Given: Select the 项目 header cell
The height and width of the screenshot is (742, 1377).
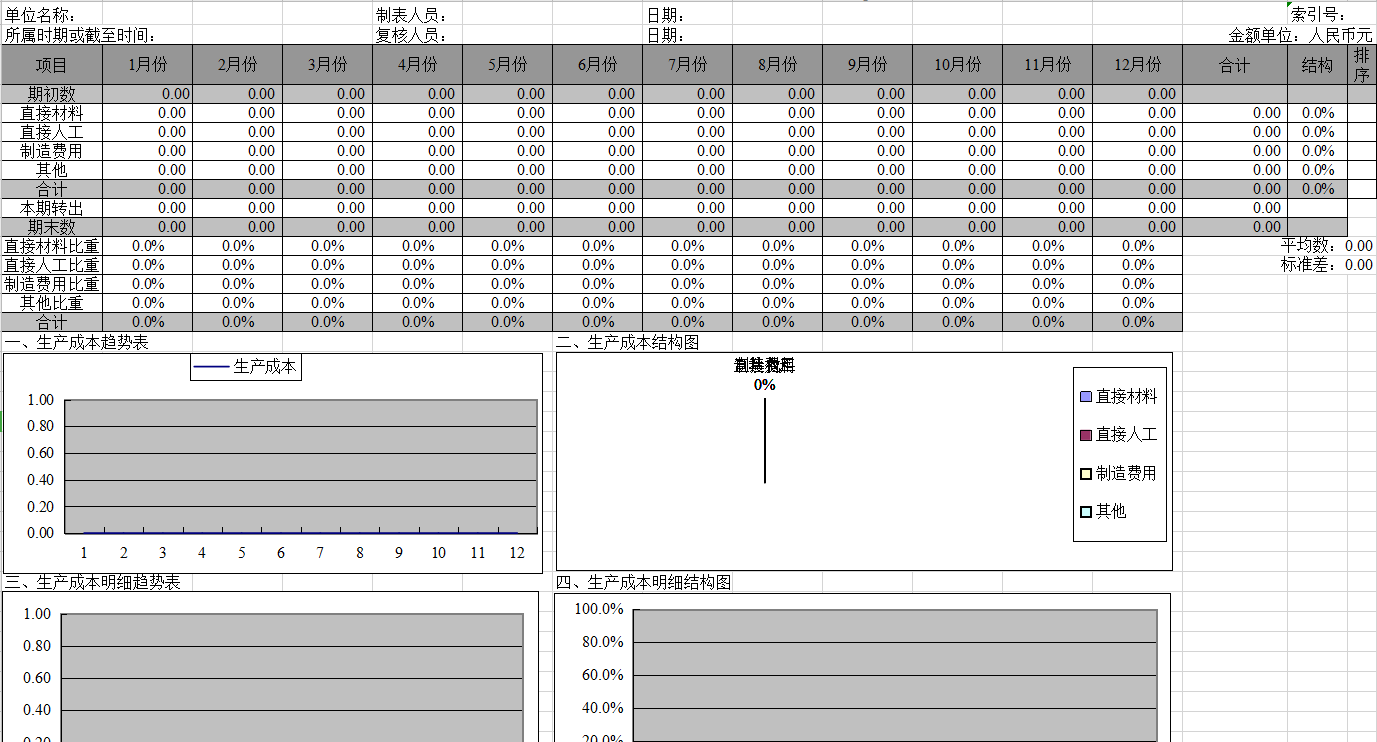Looking at the screenshot, I should 52,65.
